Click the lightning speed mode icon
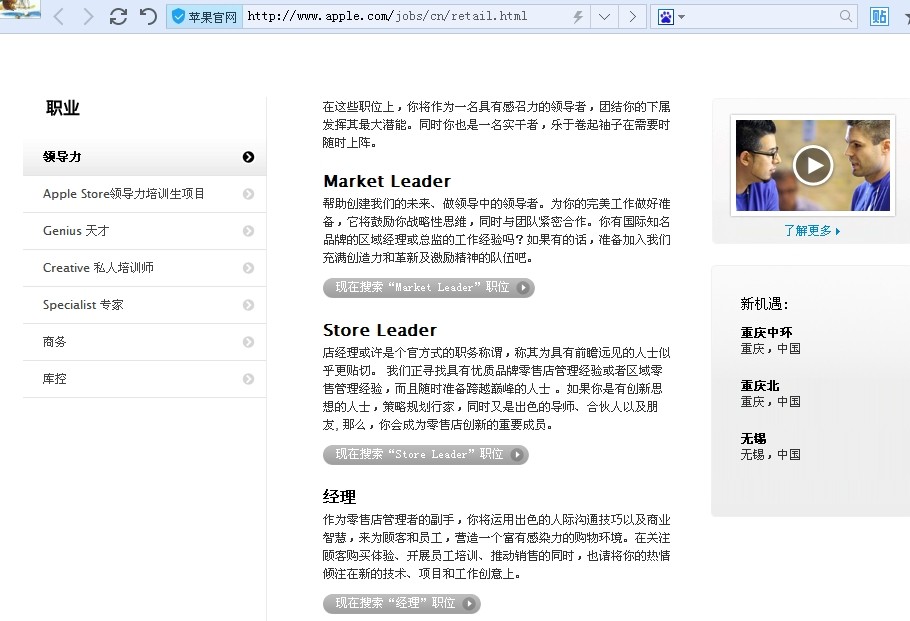The width and height of the screenshot is (910, 621). coord(577,17)
